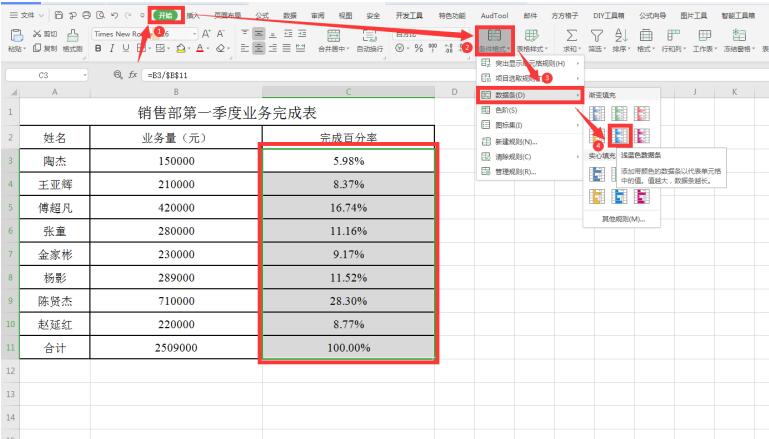Toggle Italic formatting
Image resolution: width=769 pixels, height=439 pixels.
tap(112, 47)
